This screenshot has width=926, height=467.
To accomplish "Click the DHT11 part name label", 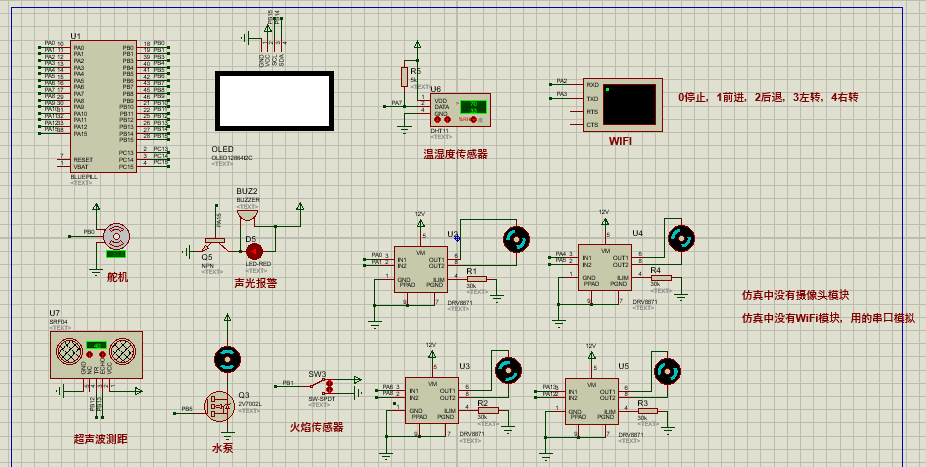I will point(437,130).
